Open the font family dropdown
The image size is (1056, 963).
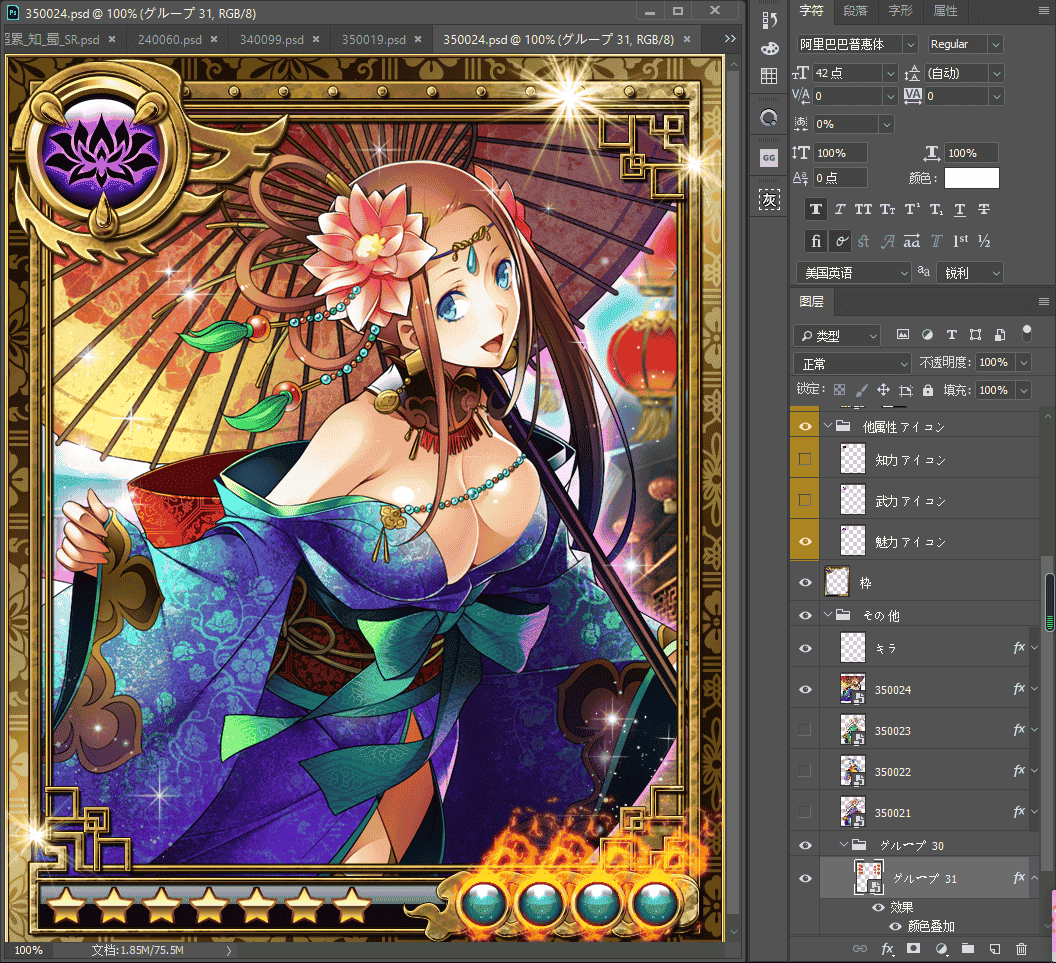(911, 44)
